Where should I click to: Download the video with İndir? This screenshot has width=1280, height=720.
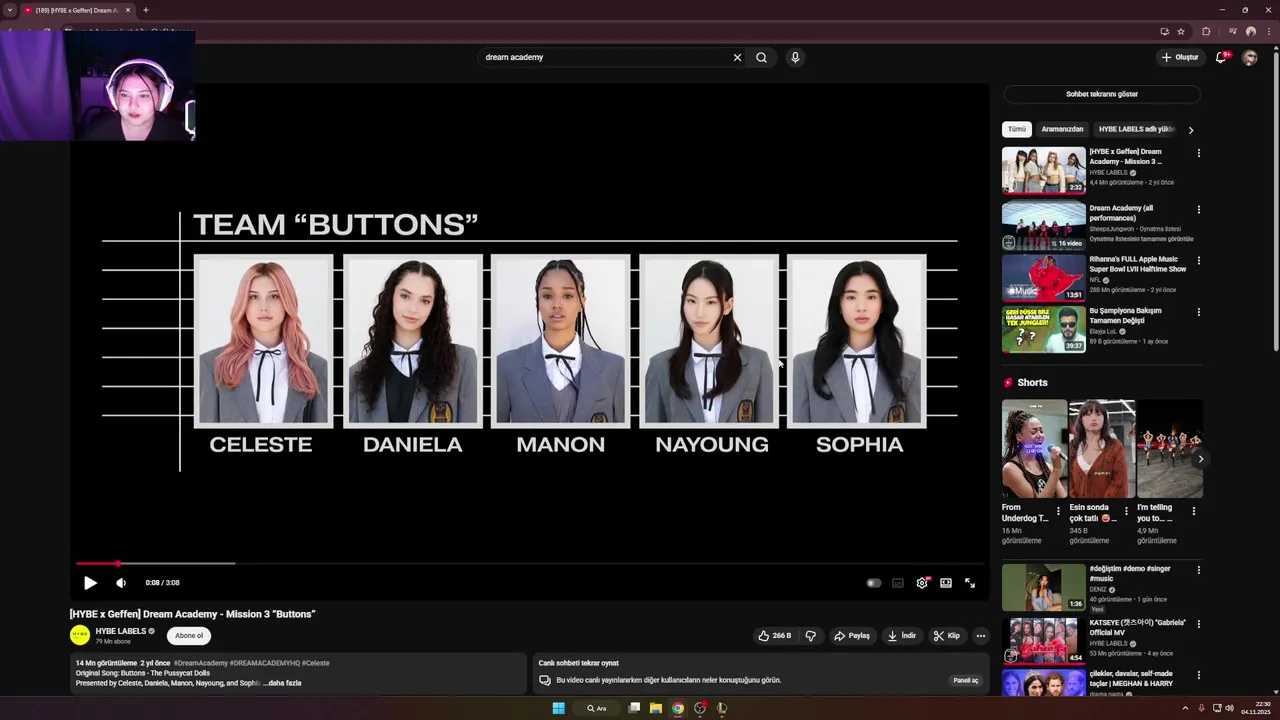[x=901, y=636]
